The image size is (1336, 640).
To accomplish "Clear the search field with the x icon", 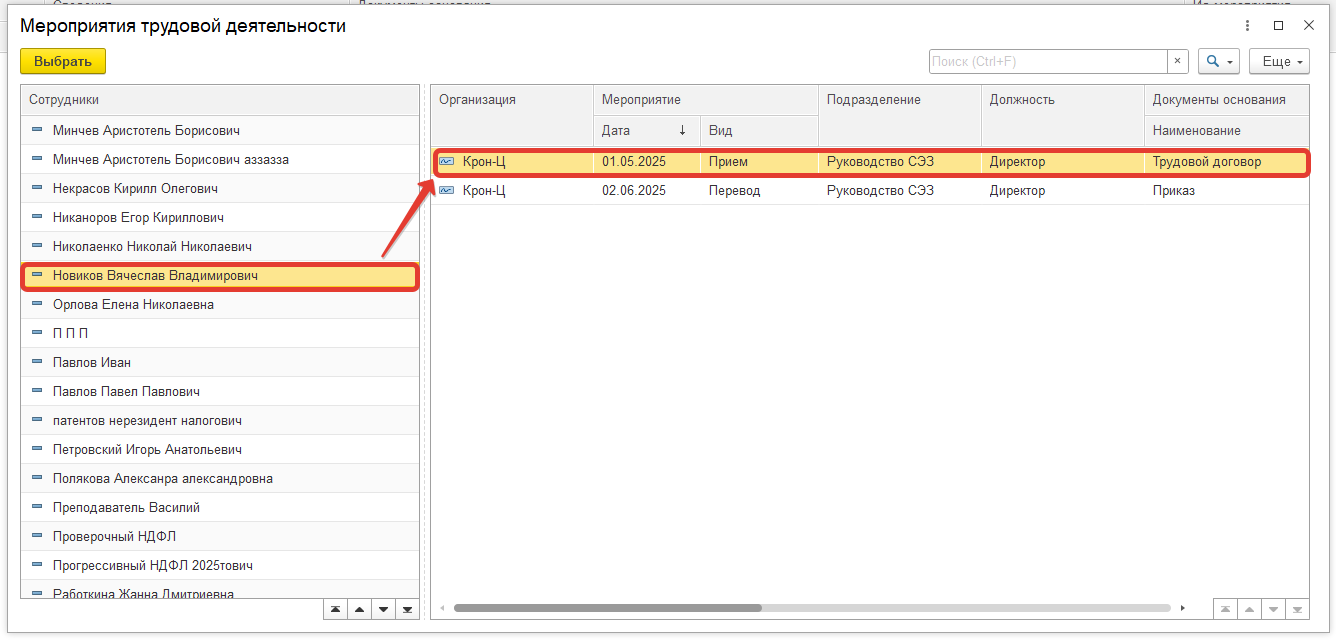I will pyautogui.click(x=1177, y=61).
